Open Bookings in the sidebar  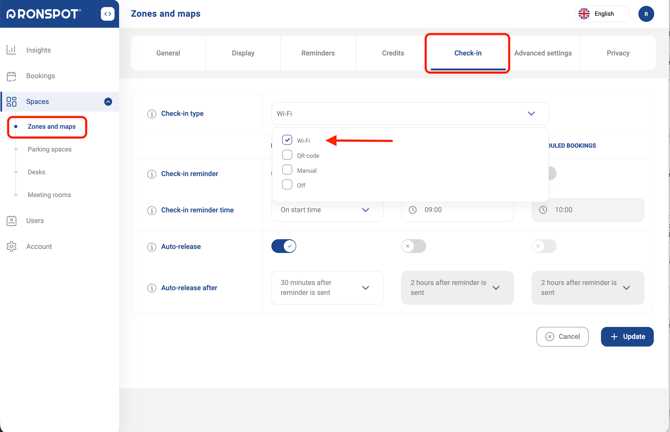click(40, 76)
